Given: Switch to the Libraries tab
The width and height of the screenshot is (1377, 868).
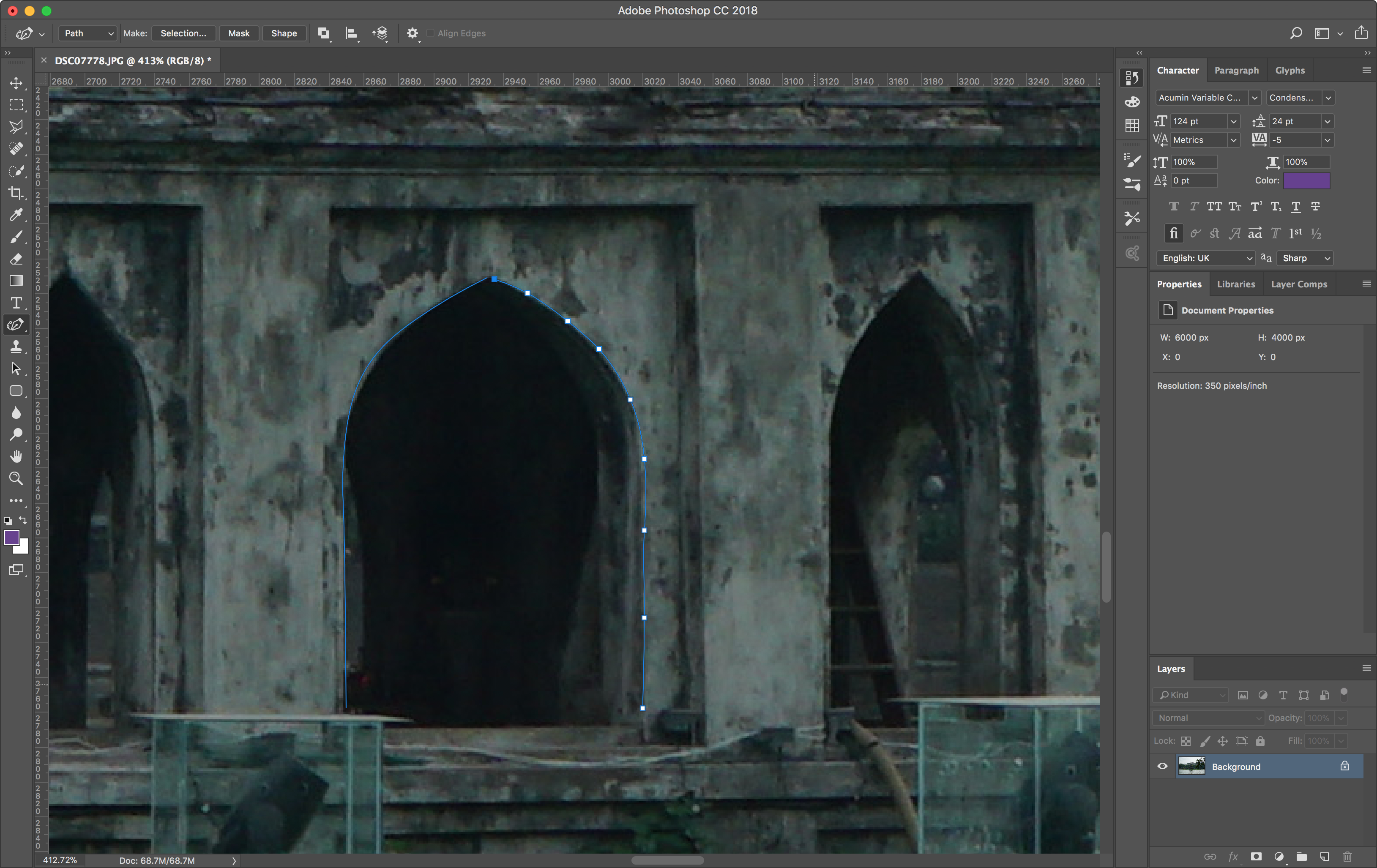Looking at the screenshot, I should click(x=1236, y=284).
